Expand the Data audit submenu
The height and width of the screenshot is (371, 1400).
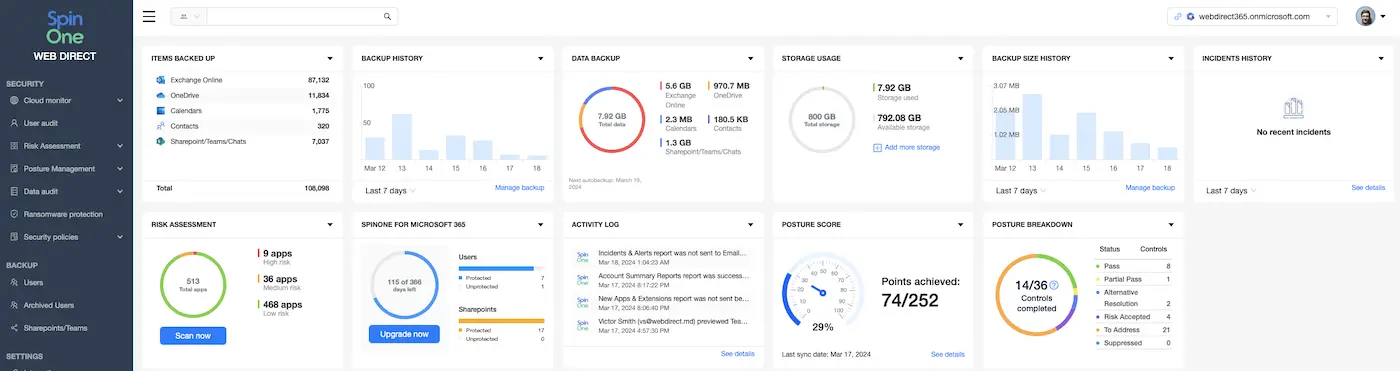point(119,191)
